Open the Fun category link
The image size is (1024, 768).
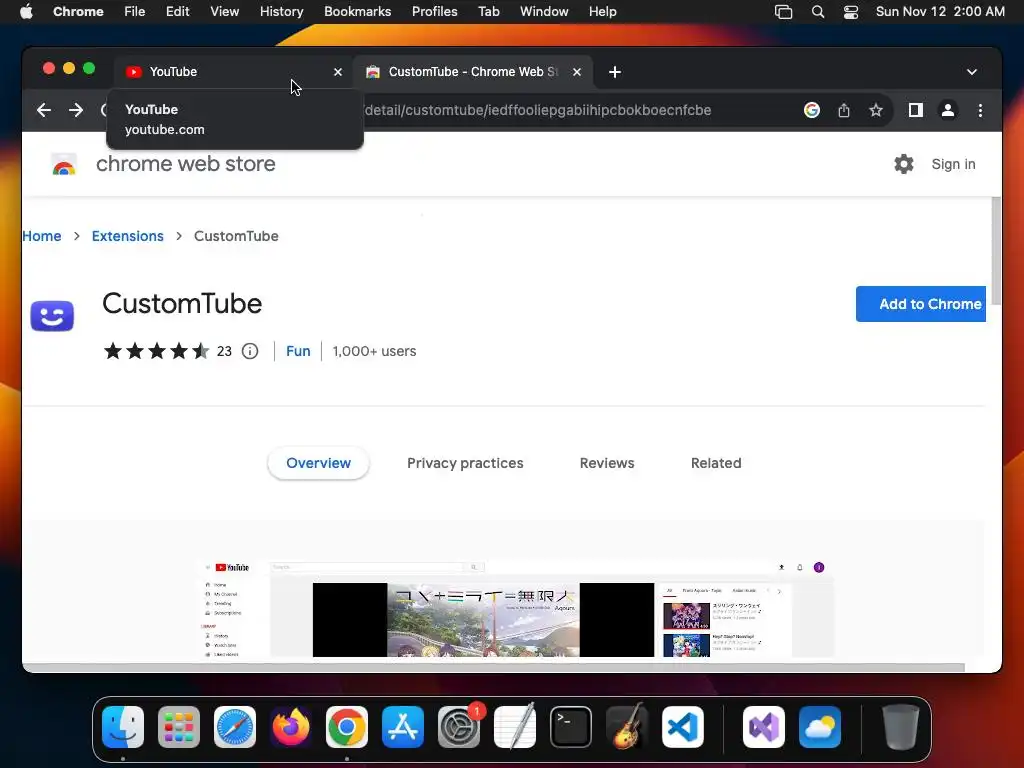click(298, 351)
